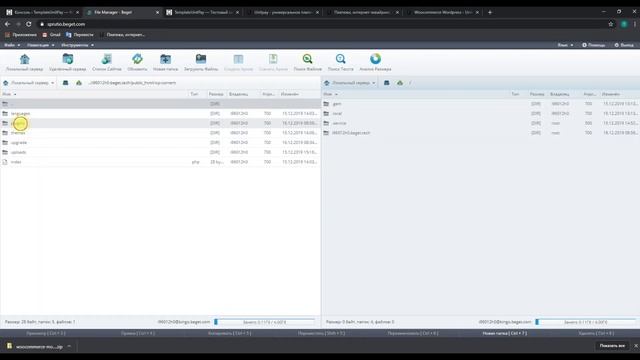640x360 pixels.
Task: Bookmark the page with the star icon
Action: (x=611, y=24)
